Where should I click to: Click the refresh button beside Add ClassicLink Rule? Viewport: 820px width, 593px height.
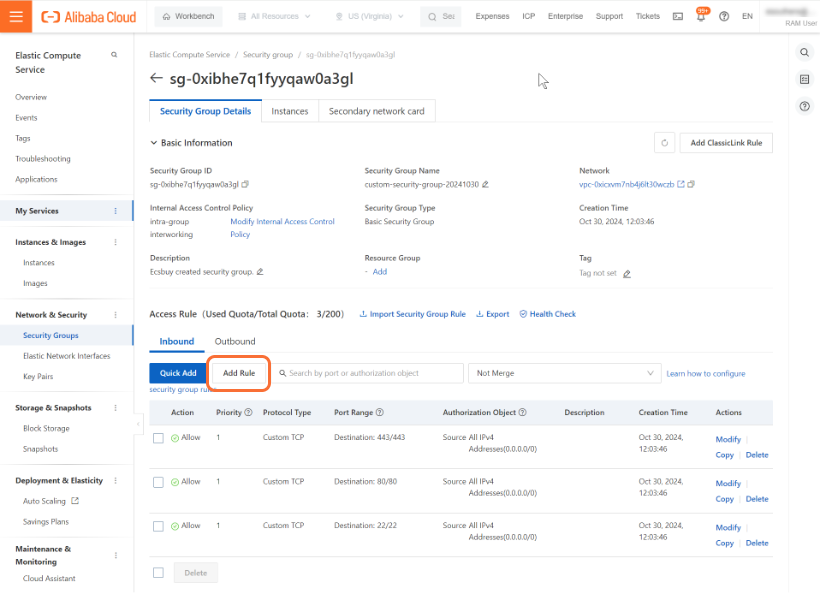click(665, 143)
